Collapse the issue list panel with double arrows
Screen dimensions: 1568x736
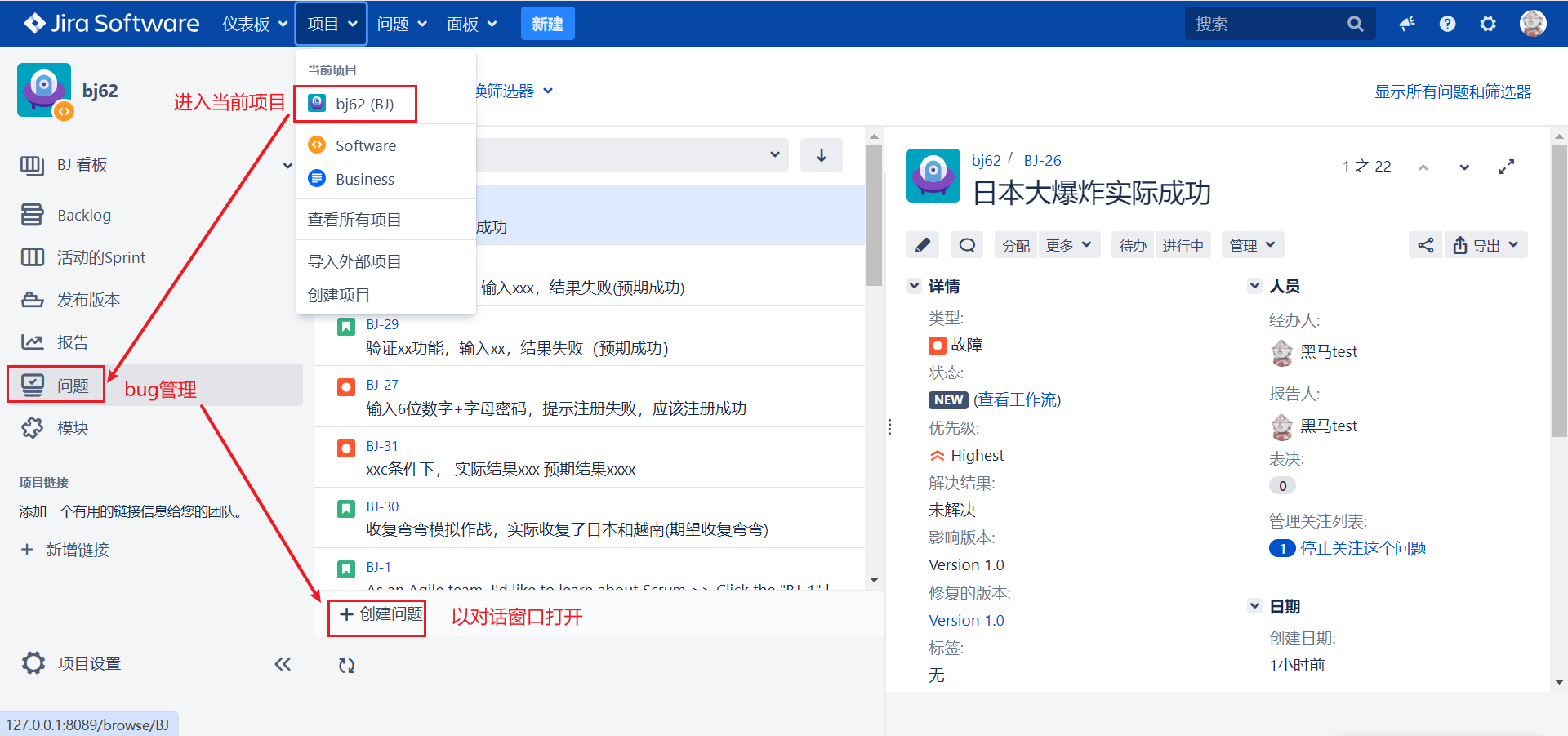(283, 664)
